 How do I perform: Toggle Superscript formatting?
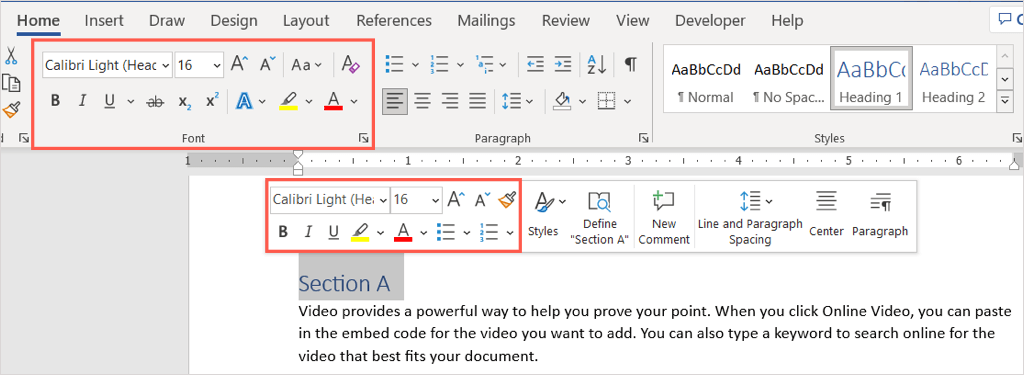coord(212,101)
